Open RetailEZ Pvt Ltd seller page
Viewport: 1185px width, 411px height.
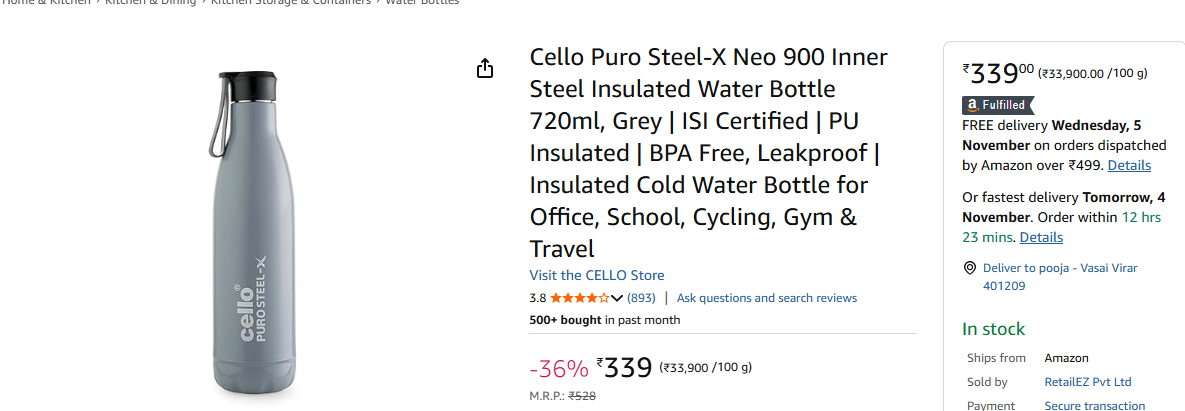point(1088,382)
